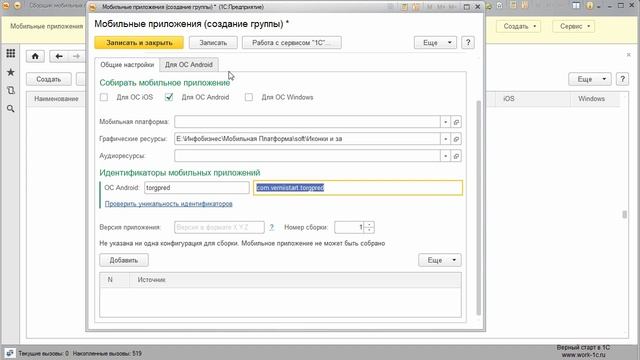Enable the Для ОС iOS checkbox
The image size is (640, 360).
104,97
